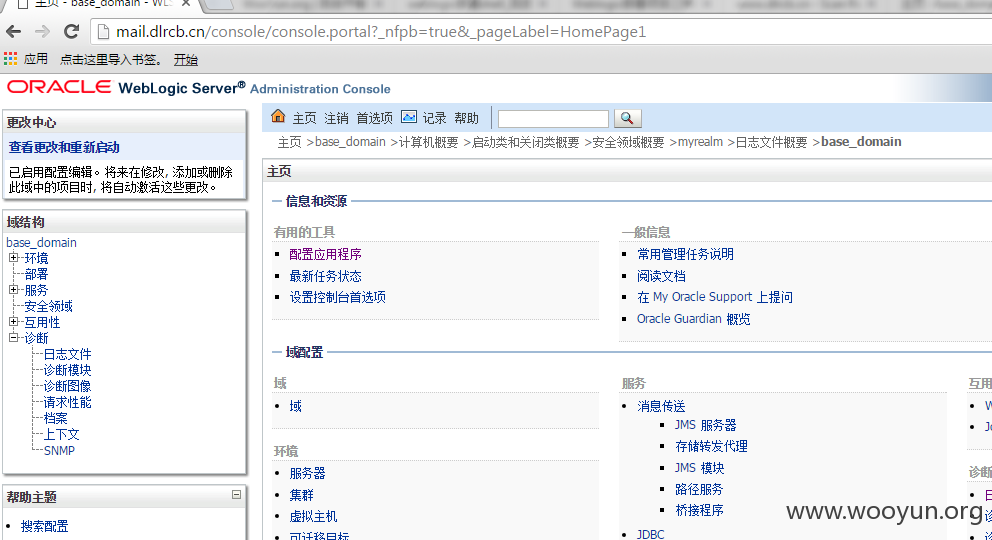The height and width of the screenshot is (540, 992).
Task: Open 上下文 tree item
Action: [x=61, y=434]
